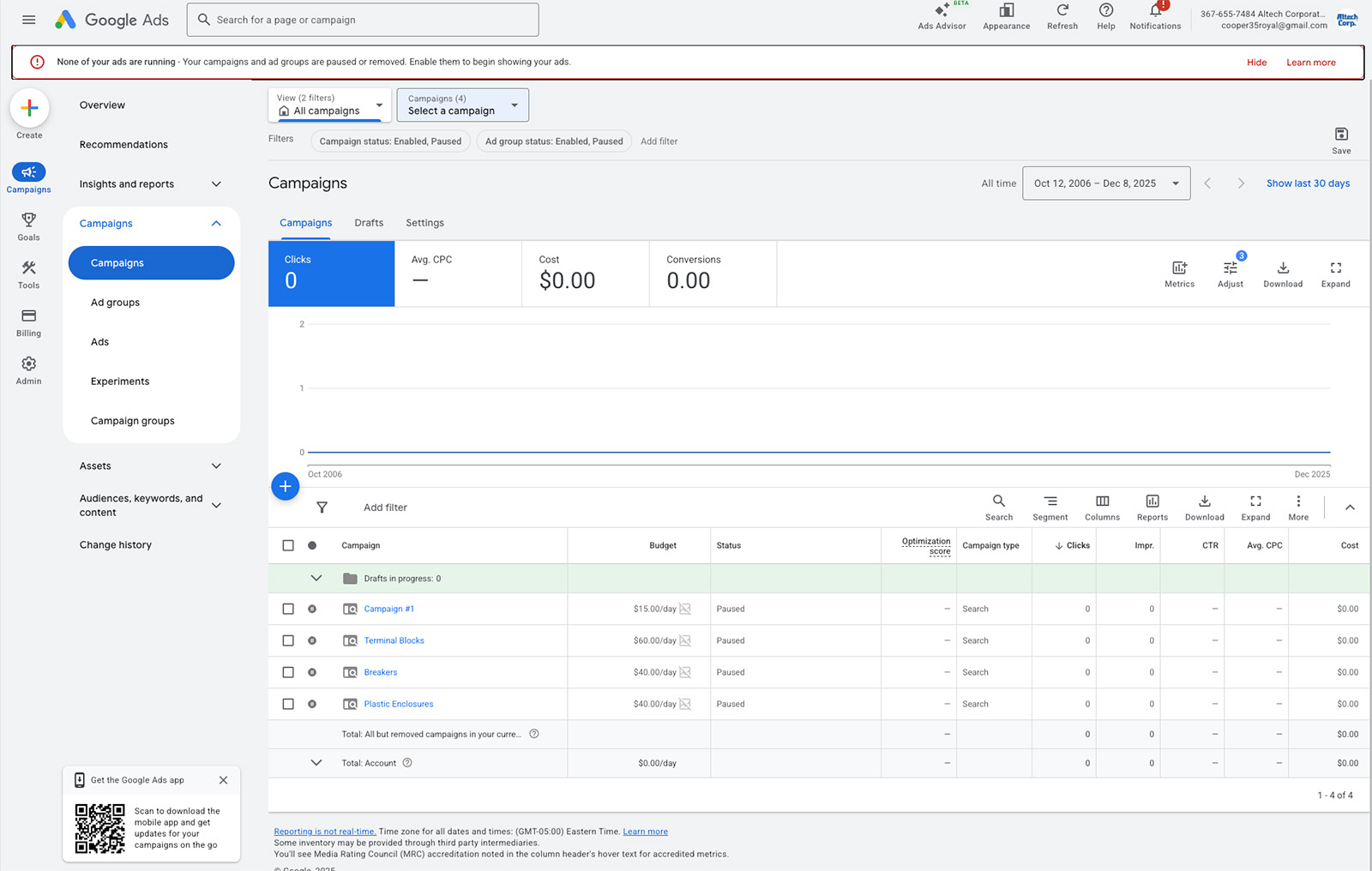Click Show last 30 days link
Screen dimensions: 1372x871
tap(1308, 183)
